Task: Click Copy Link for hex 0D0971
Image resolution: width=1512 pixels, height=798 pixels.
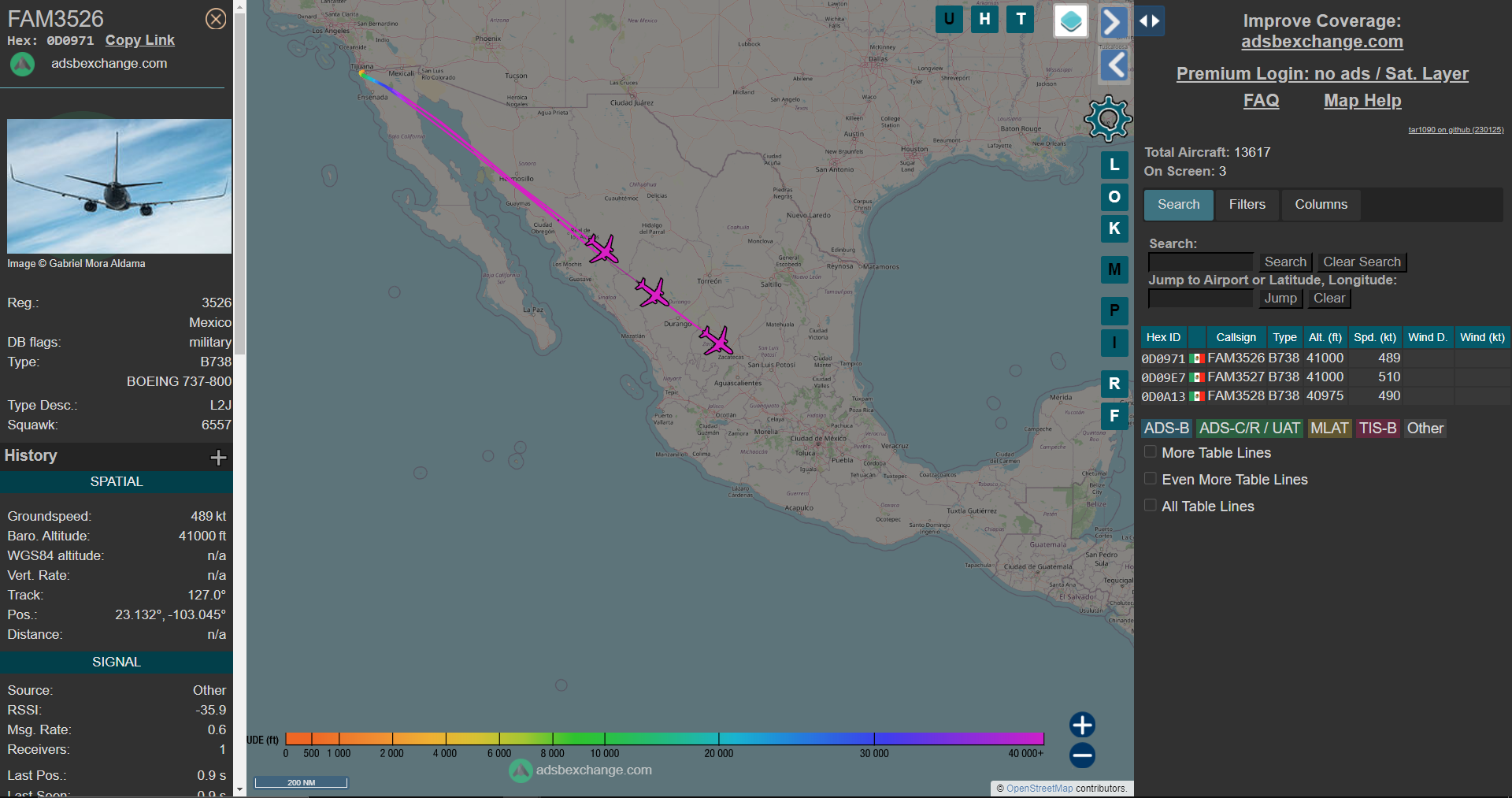Action: [x=140, y=40]
